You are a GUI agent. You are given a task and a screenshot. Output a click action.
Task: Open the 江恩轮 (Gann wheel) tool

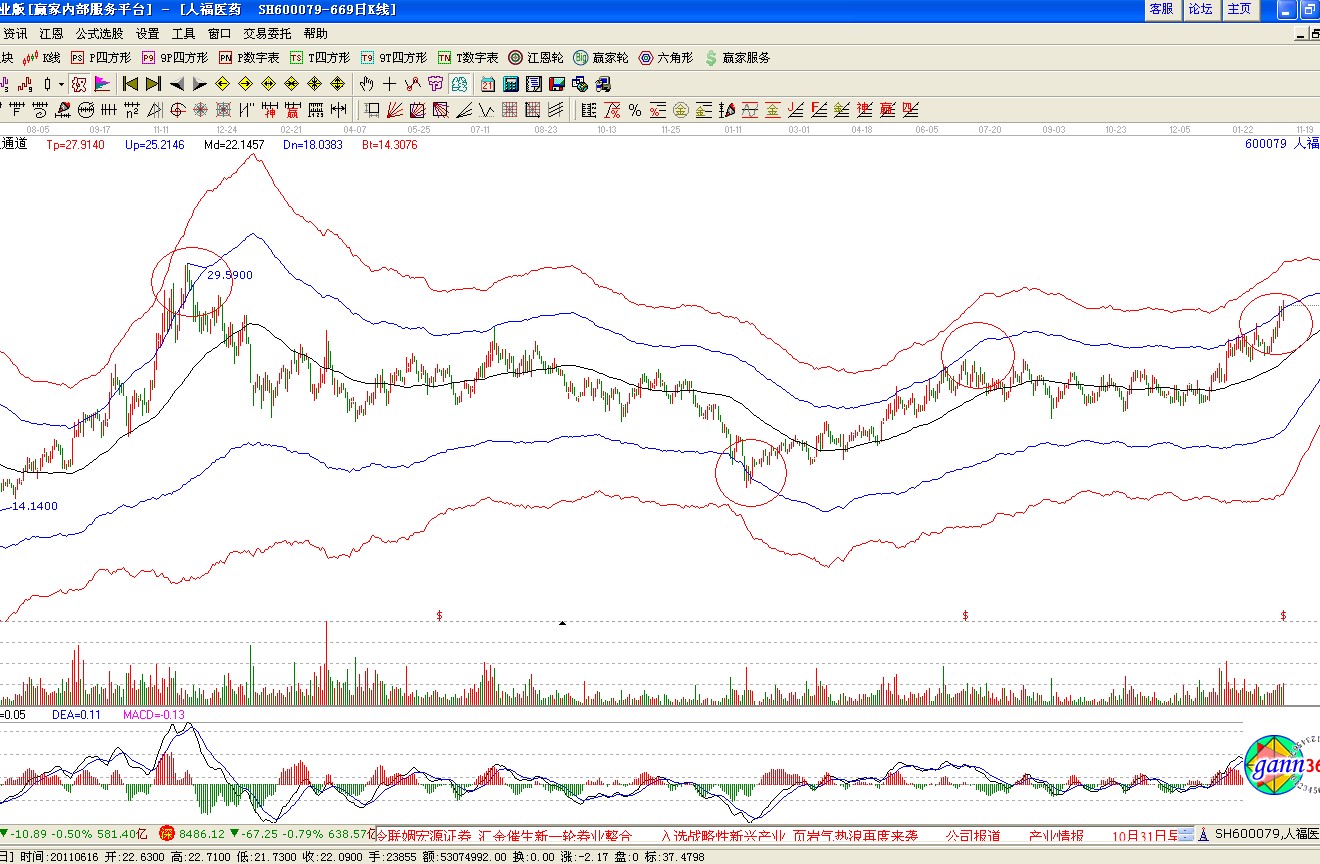coord(536,58)
